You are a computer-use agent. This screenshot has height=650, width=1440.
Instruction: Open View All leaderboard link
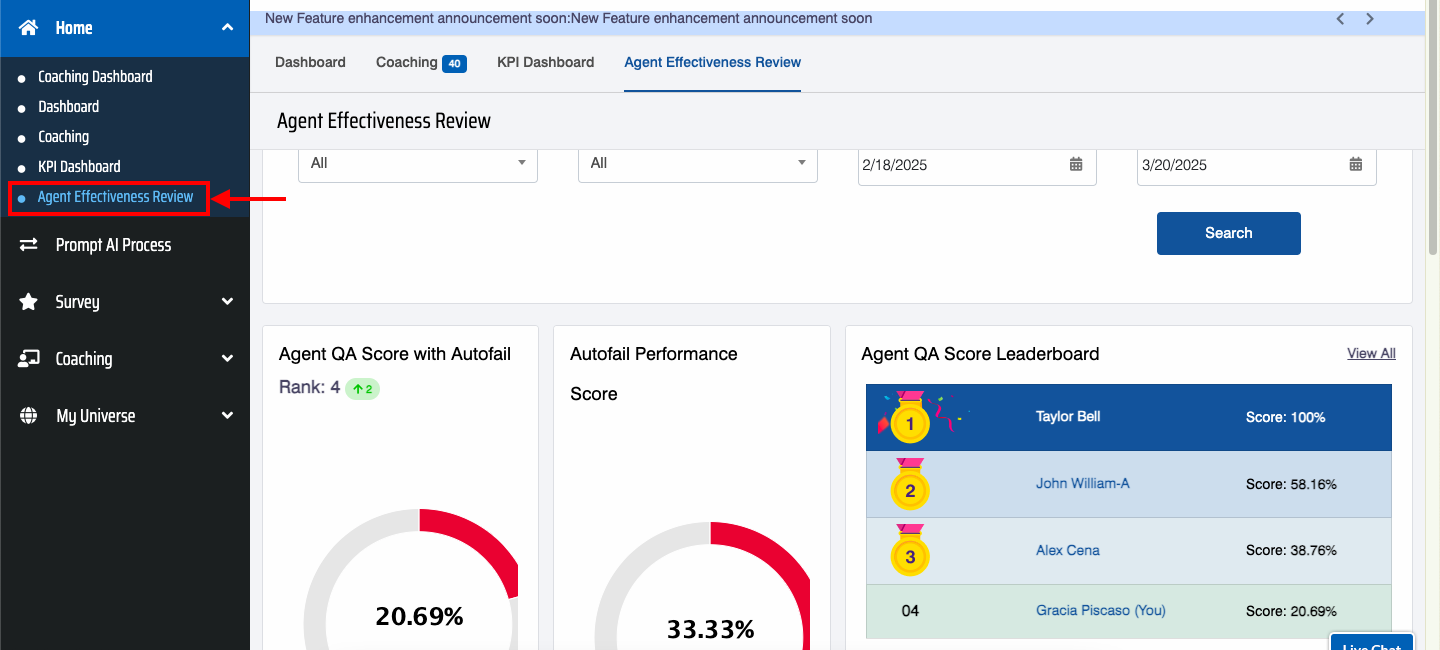1371,353
